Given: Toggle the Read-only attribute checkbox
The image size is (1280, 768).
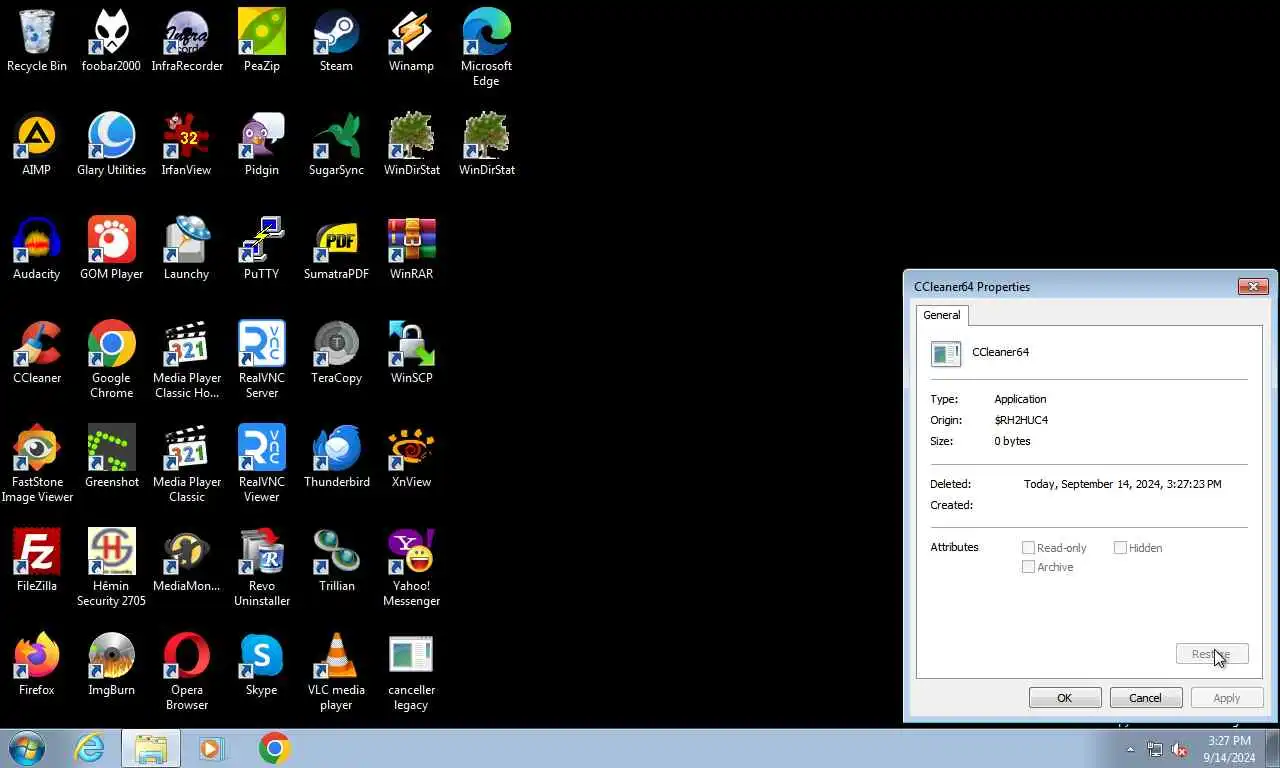Looking at the screenshot, I should coord(1028,548).
